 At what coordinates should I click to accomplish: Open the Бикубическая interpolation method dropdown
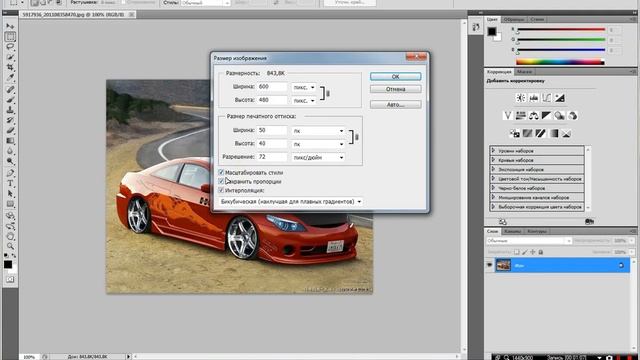[290, 202]
